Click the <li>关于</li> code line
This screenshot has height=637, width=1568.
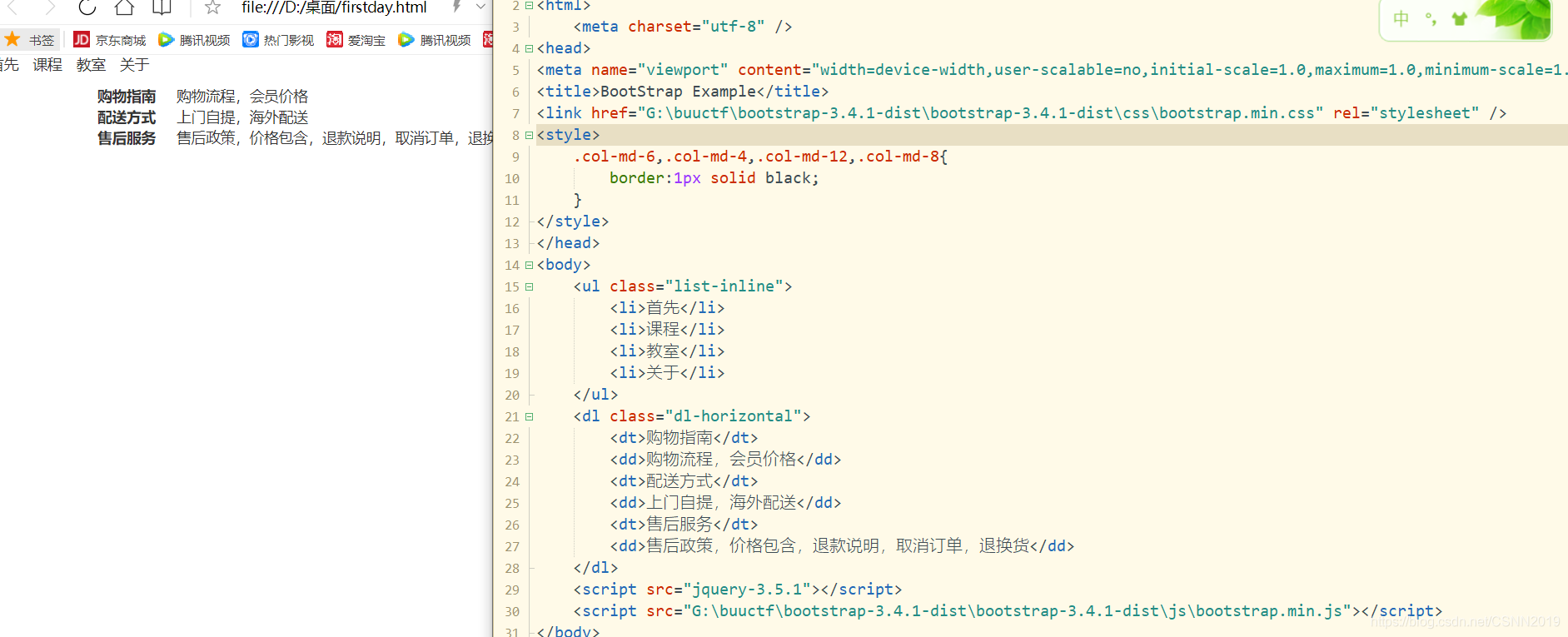(667, 373)
